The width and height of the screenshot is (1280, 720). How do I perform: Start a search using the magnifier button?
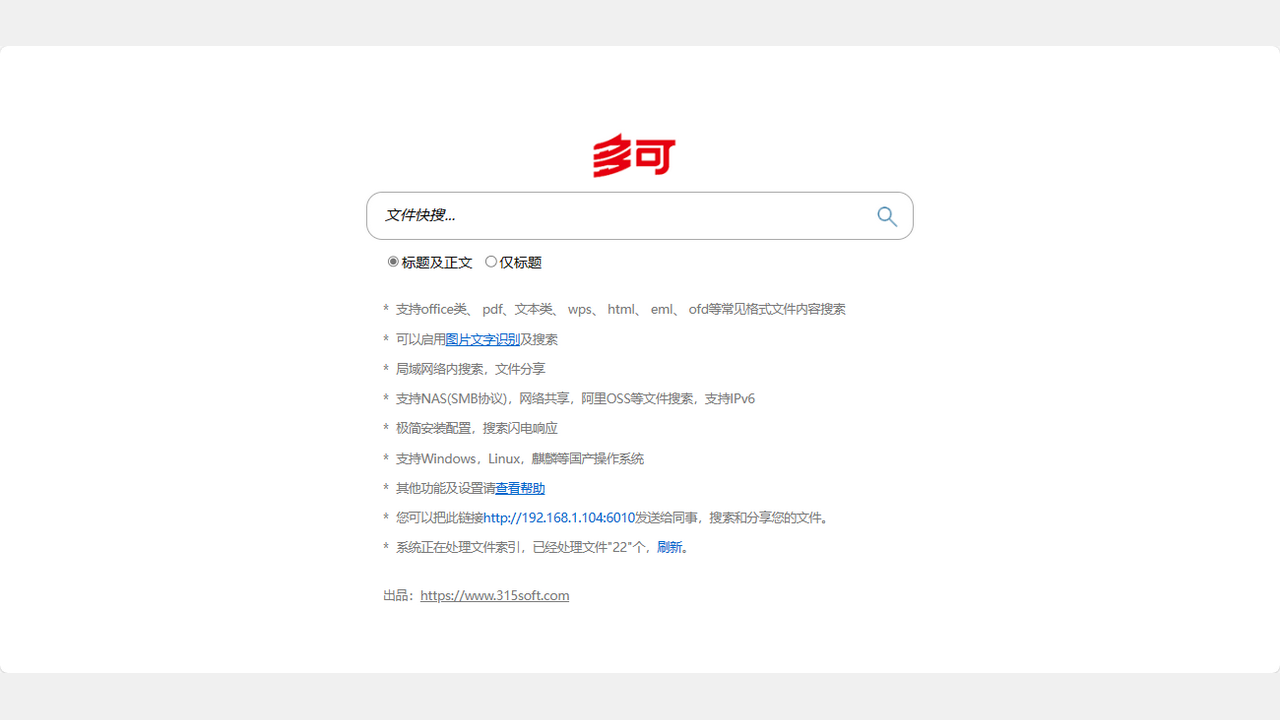pyautogui.click(x=886, y=216)
